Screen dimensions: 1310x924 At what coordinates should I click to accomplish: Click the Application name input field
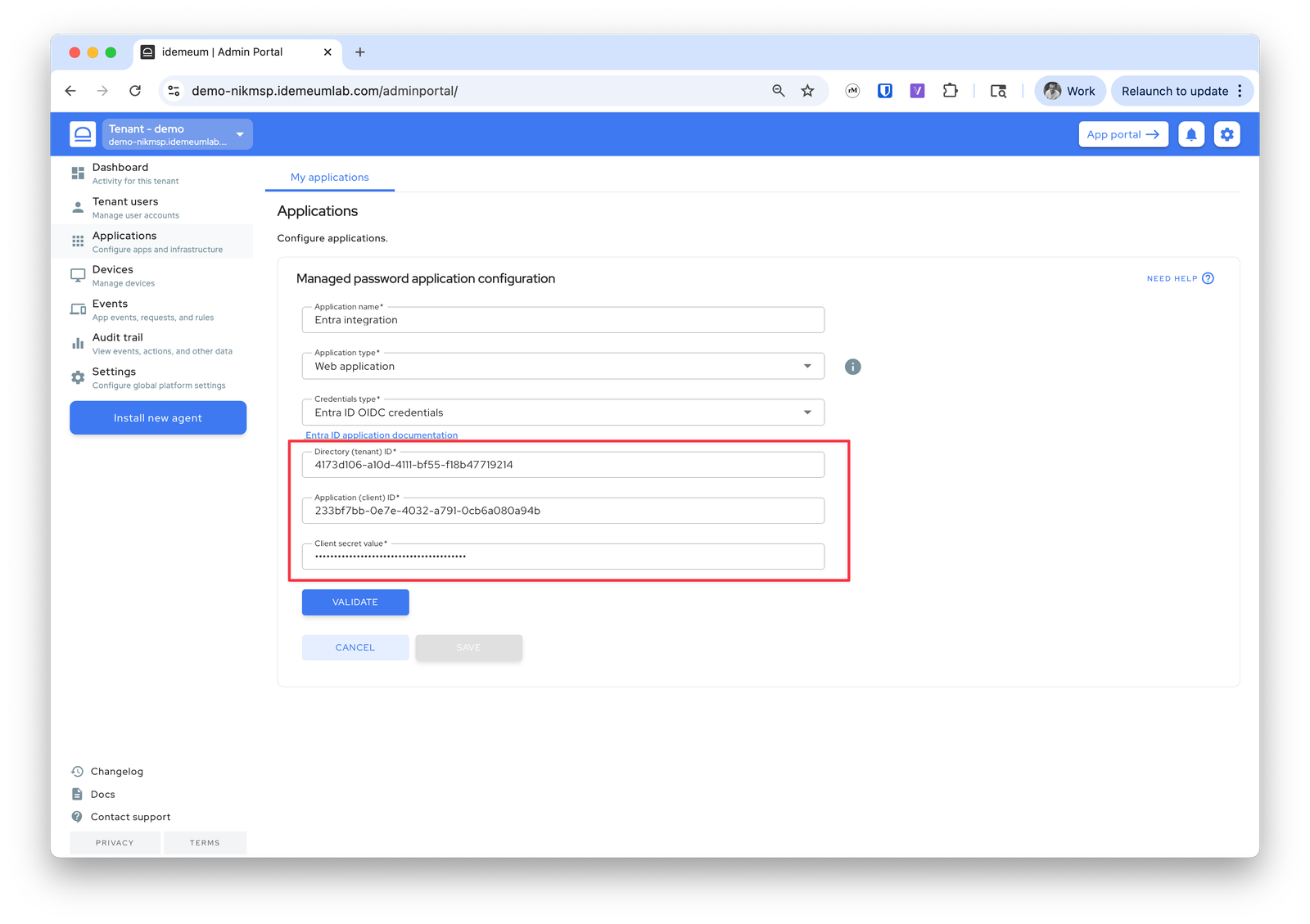pos(563,320)
